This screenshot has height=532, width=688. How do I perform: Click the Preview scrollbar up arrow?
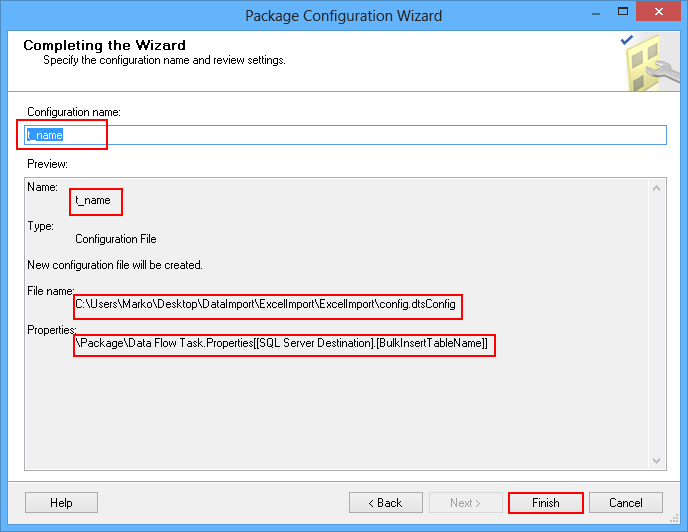coord(657,187)
